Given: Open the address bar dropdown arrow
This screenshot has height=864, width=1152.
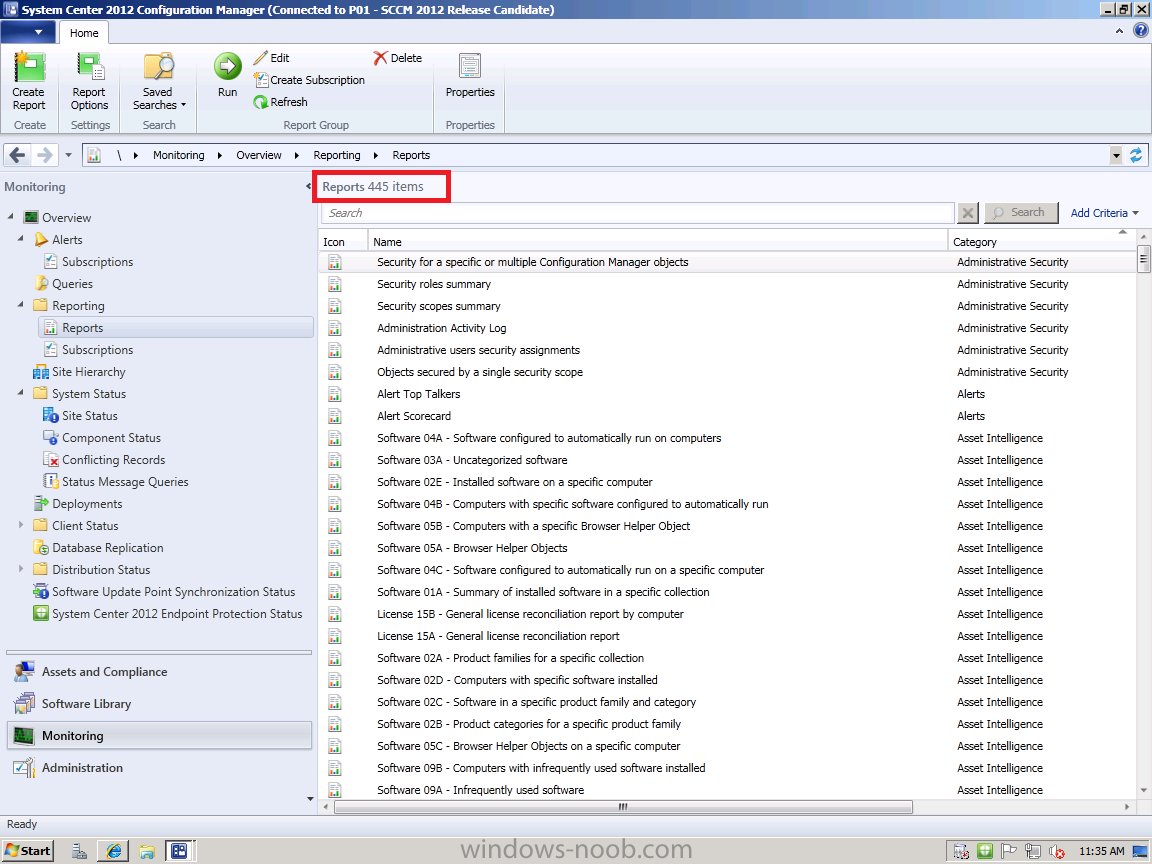Looking at the screenshot, I should pyautogui.click(x=1116, y=155).
